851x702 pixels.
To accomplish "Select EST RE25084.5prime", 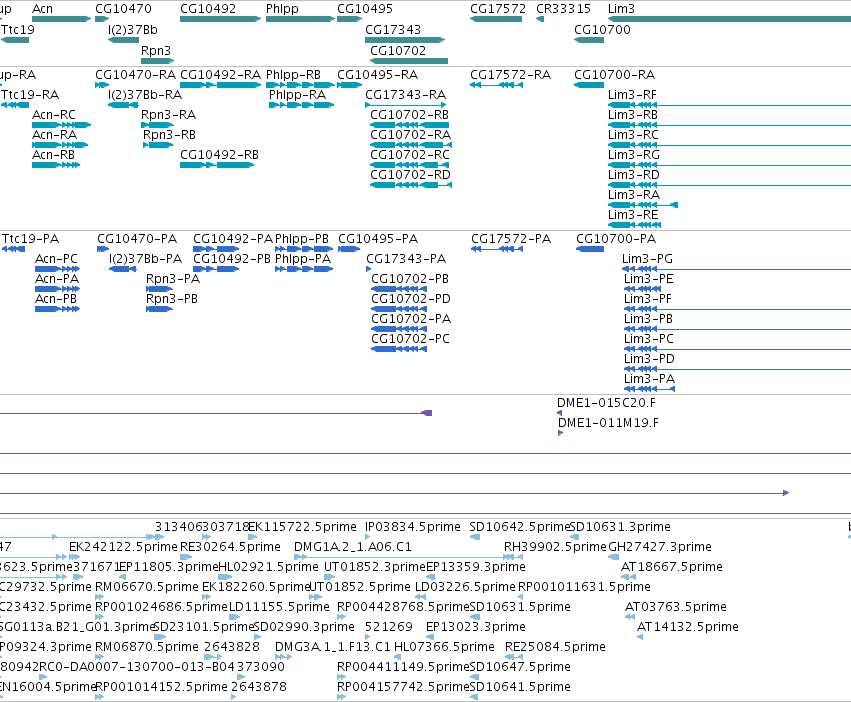I will coord(555,647).
